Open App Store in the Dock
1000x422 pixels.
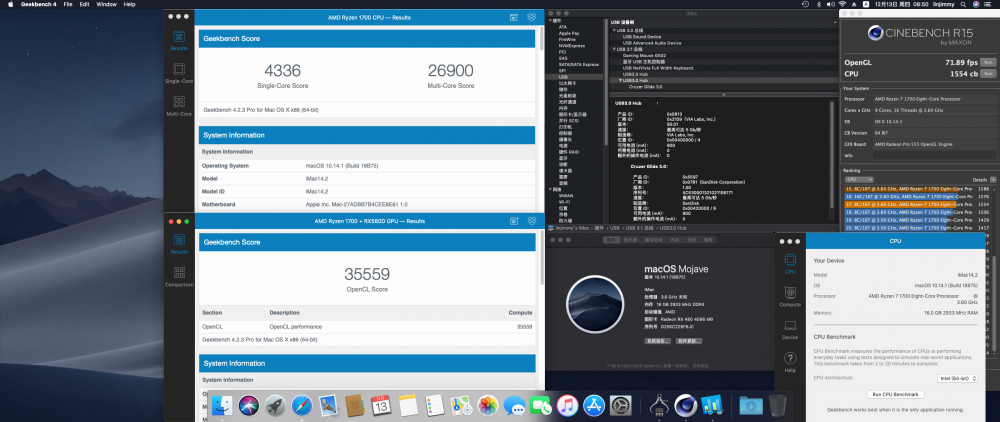(594, 404)
